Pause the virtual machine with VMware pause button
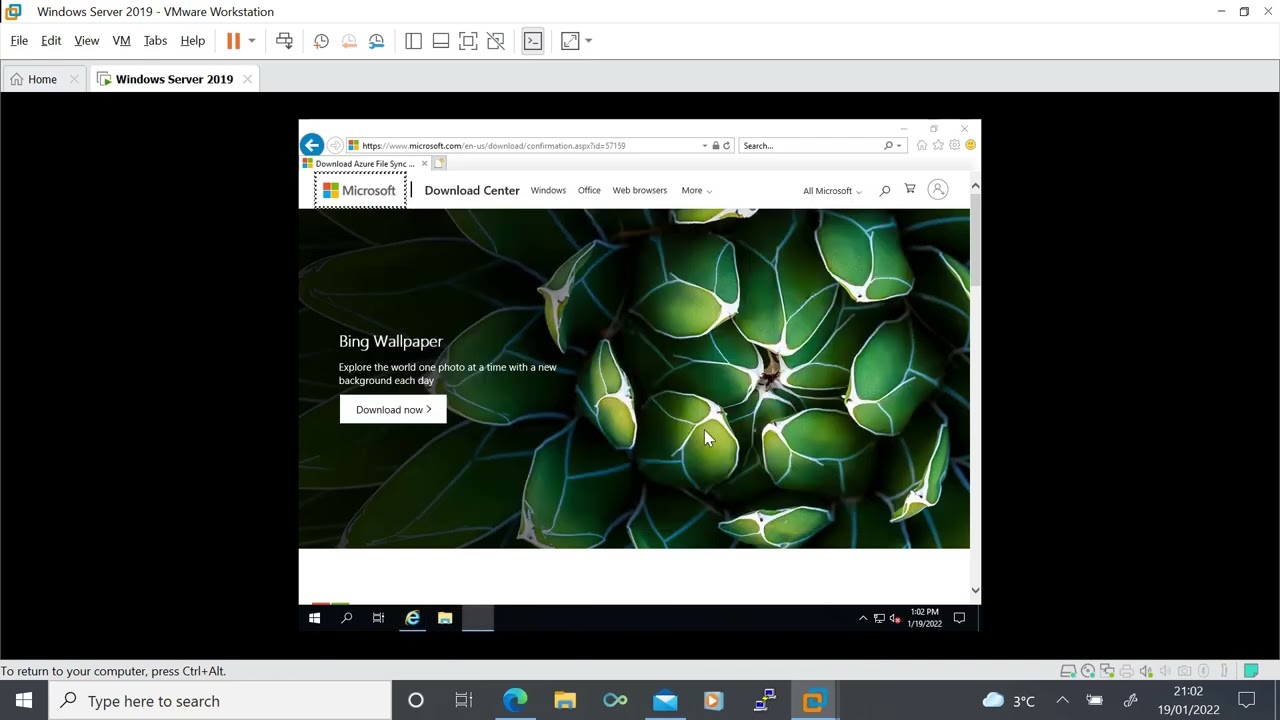 [233, 41]
